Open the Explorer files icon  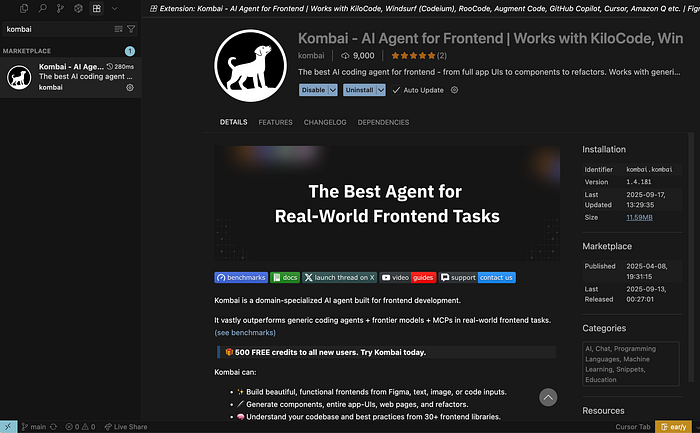point(24,8)
